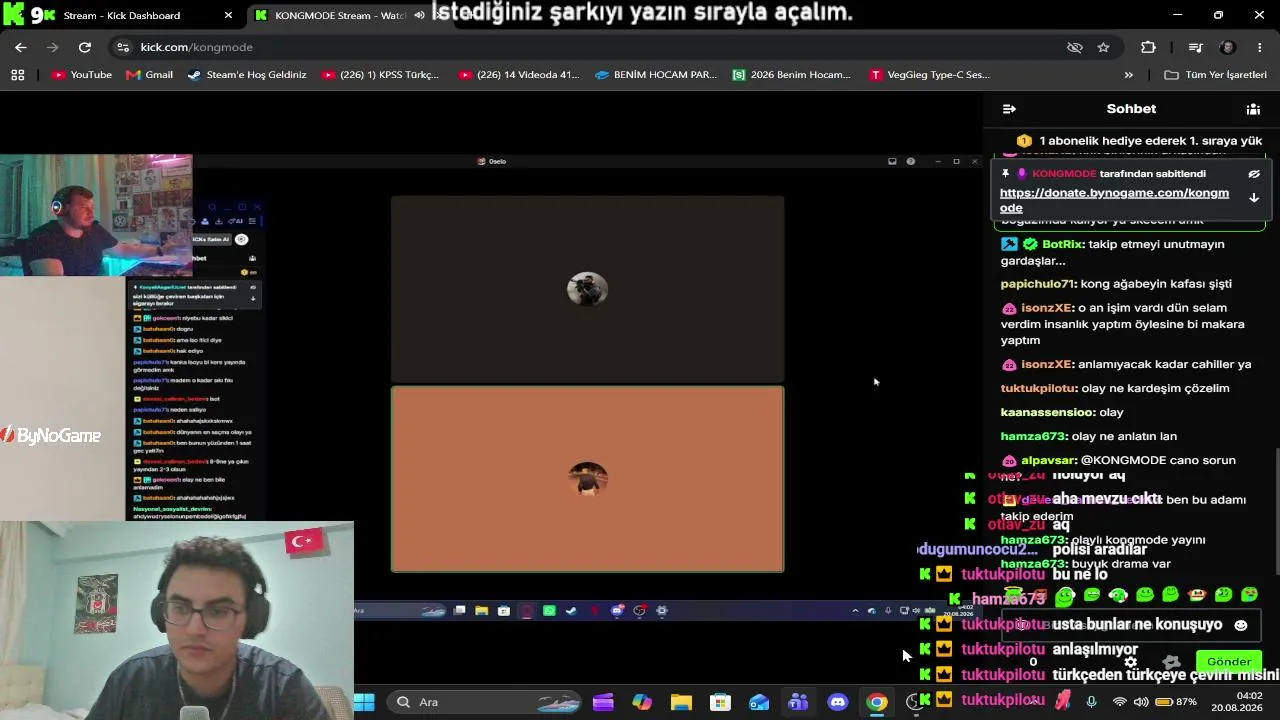The width and height of the screenshot is (1280, 720).
Task: Open Outlook from the taskbar
Action: coord(759,702)
